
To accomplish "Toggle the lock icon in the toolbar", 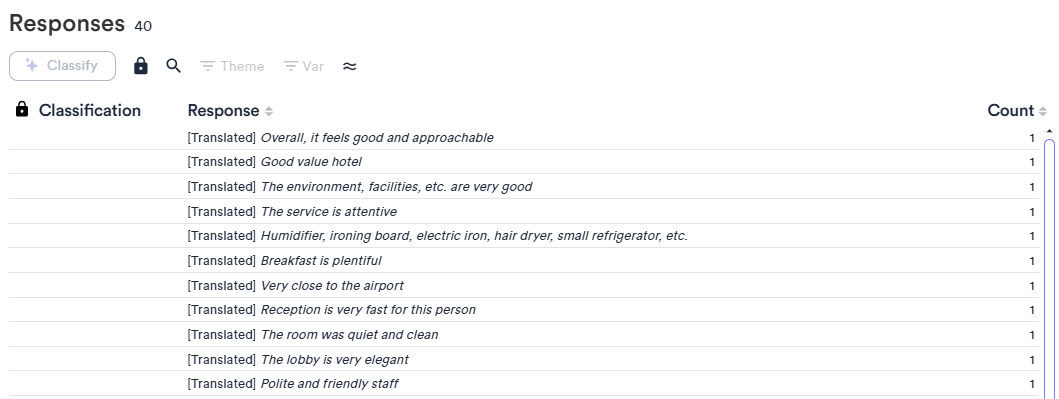I will tap(140, 66).
